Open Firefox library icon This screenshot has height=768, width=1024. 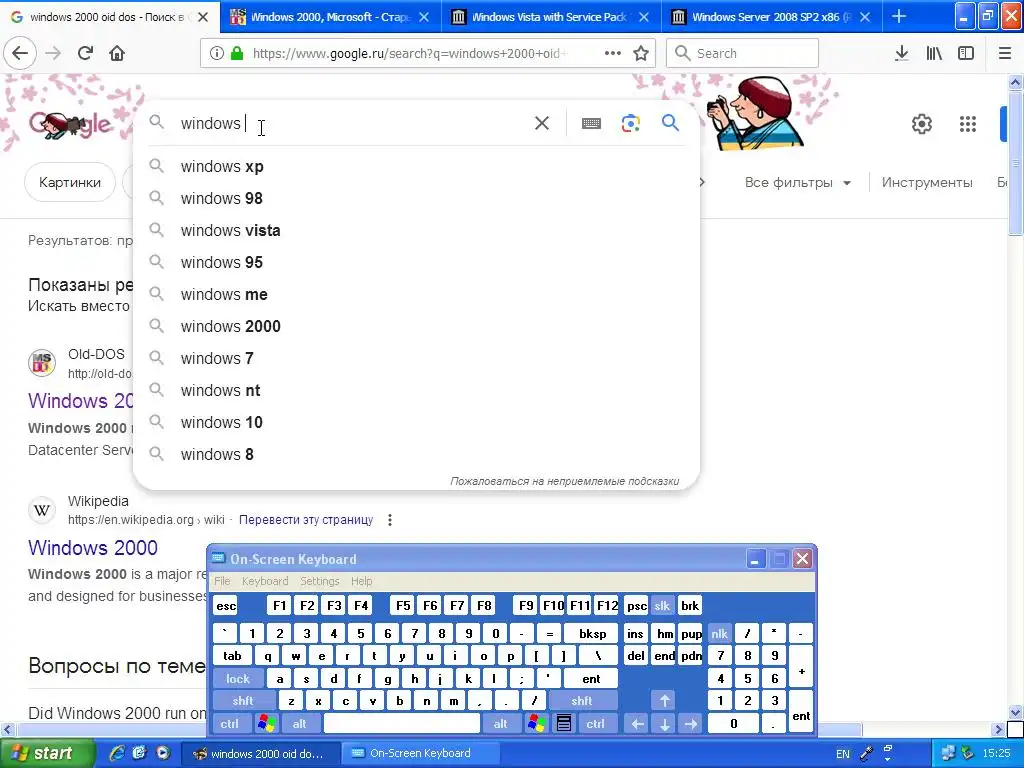tap(934, 53)
